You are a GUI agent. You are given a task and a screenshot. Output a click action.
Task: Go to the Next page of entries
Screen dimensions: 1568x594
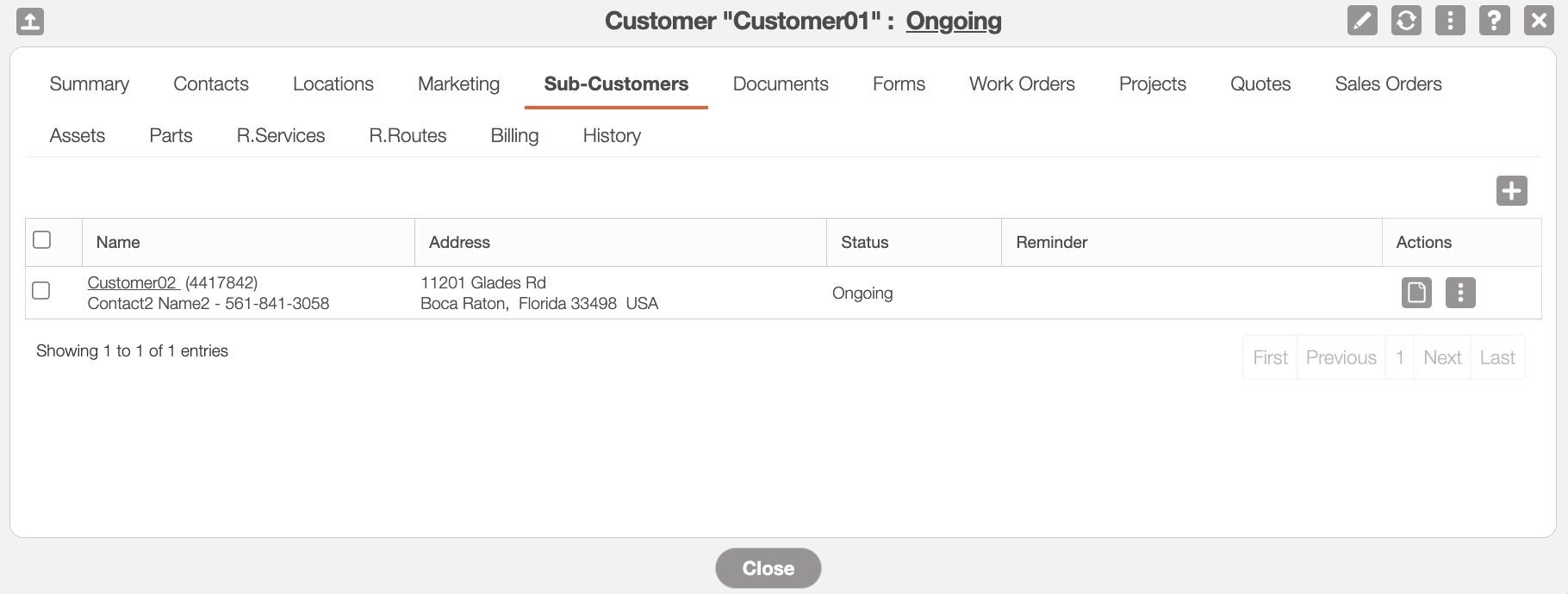pyautogui.click(x=1441, y=357)
